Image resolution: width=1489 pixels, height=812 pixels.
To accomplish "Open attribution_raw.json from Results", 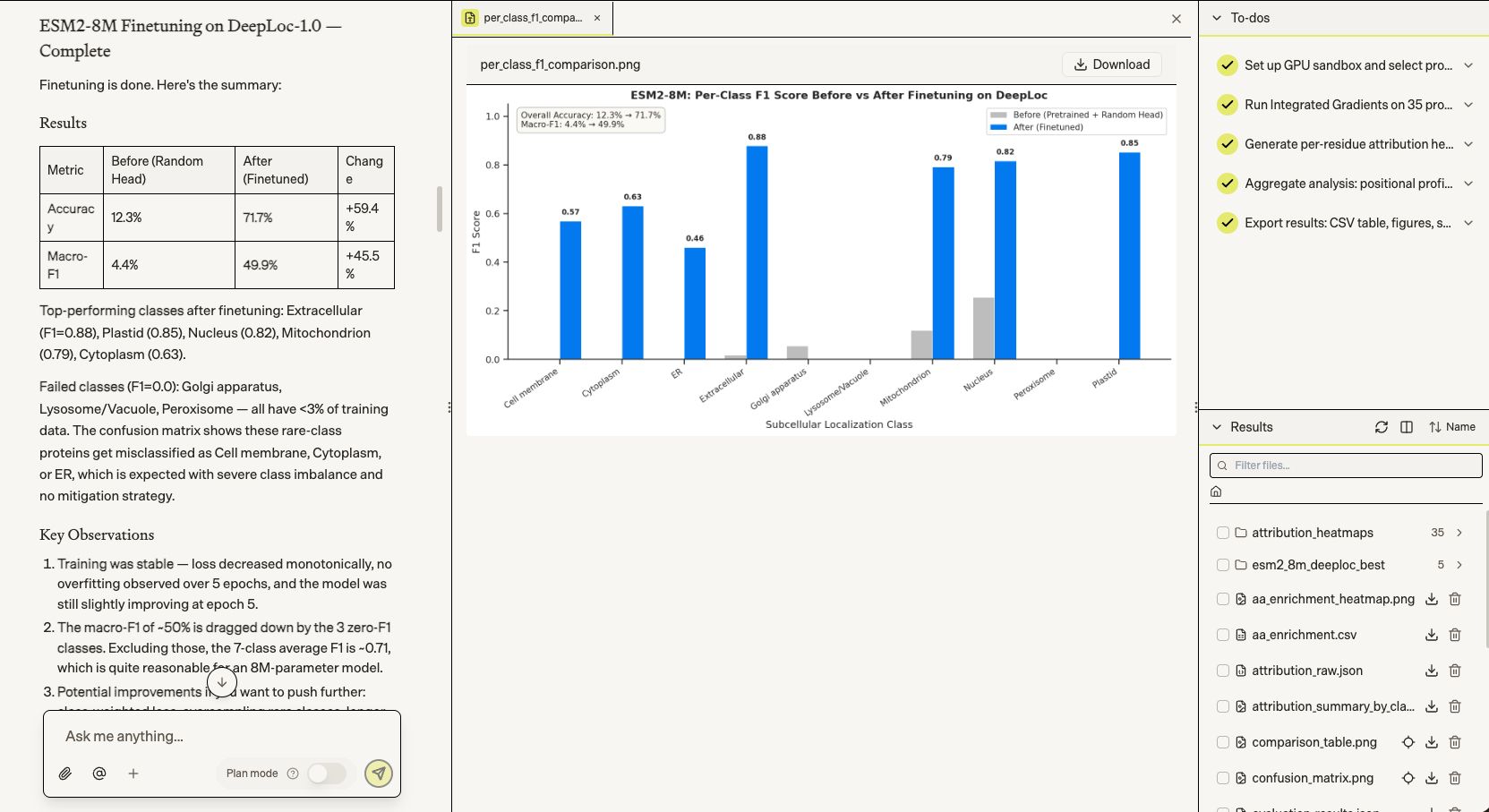I will (1307, 671).
